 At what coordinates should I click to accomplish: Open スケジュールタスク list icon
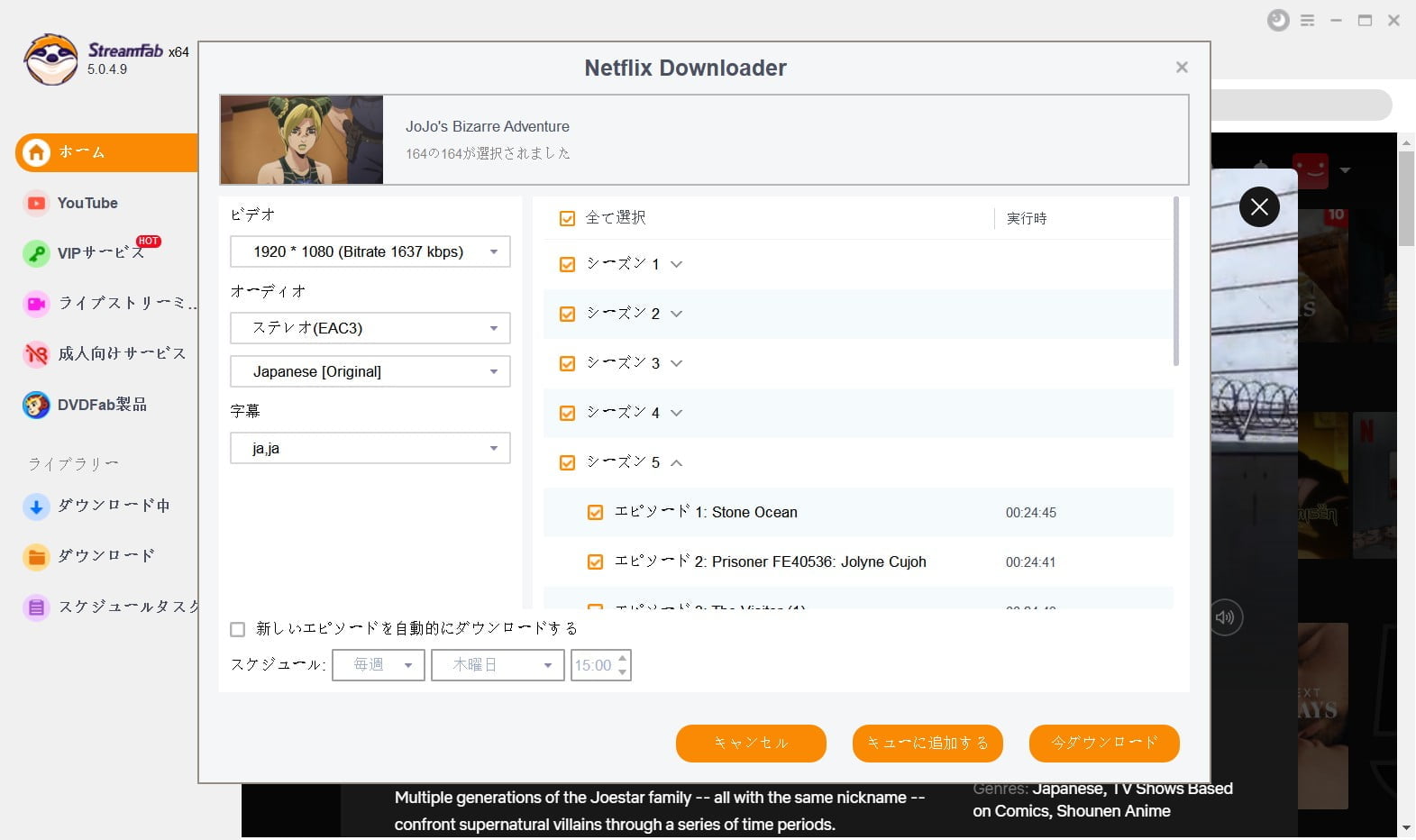click(x=36, y=607)
